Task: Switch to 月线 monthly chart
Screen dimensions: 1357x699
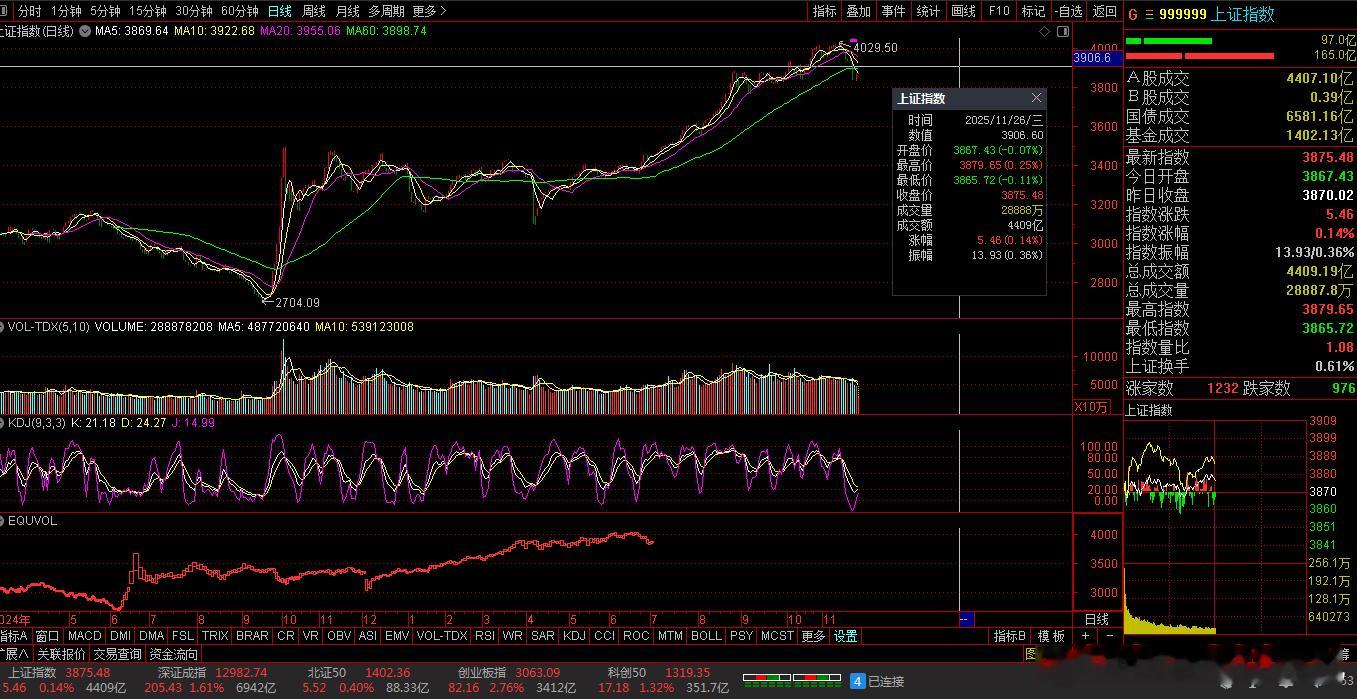Action: [347, 11]
